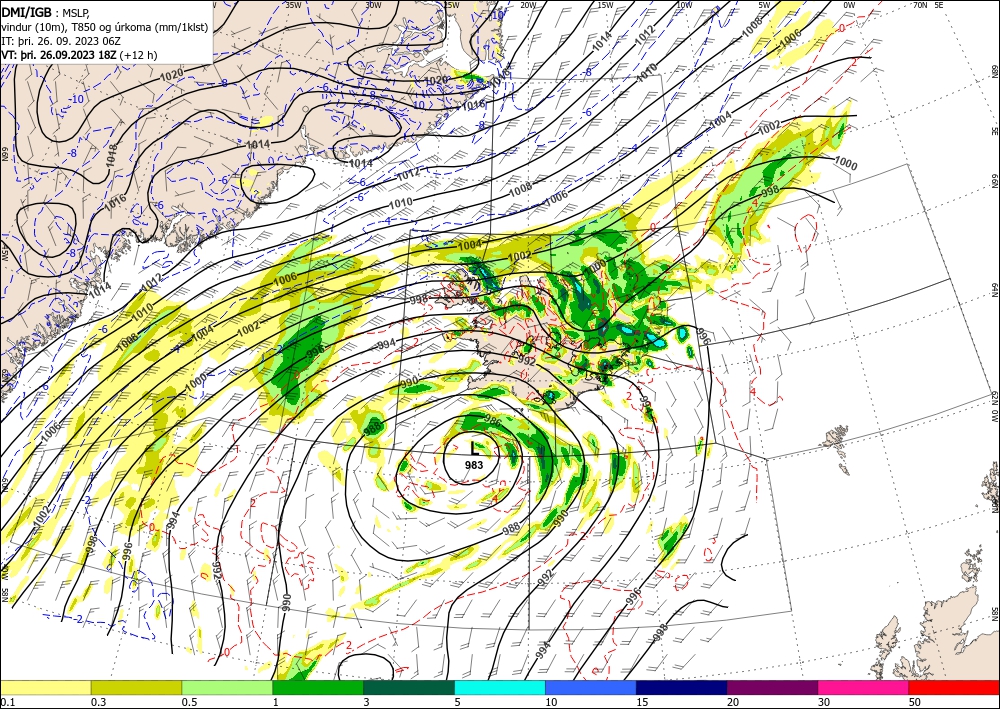Click the '0.5' legend scale value

pos(189,702)
